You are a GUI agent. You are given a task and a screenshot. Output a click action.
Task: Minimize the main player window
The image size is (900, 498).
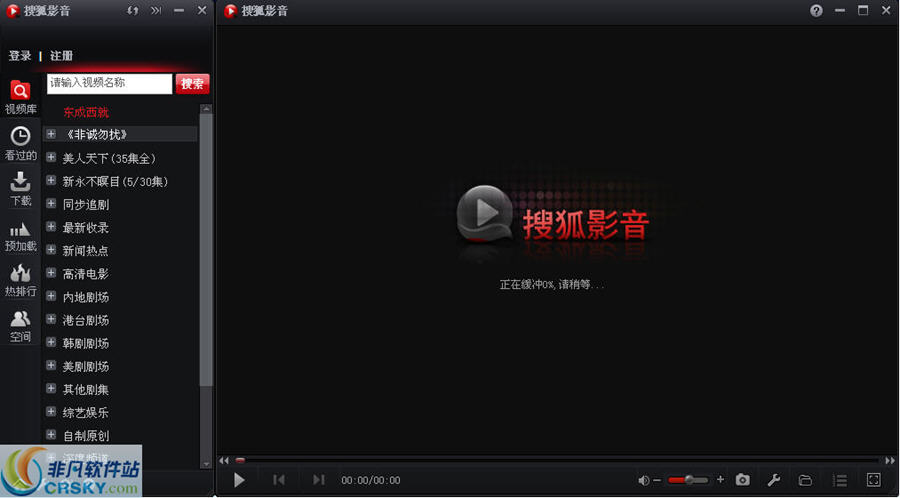tap(840, 10)
